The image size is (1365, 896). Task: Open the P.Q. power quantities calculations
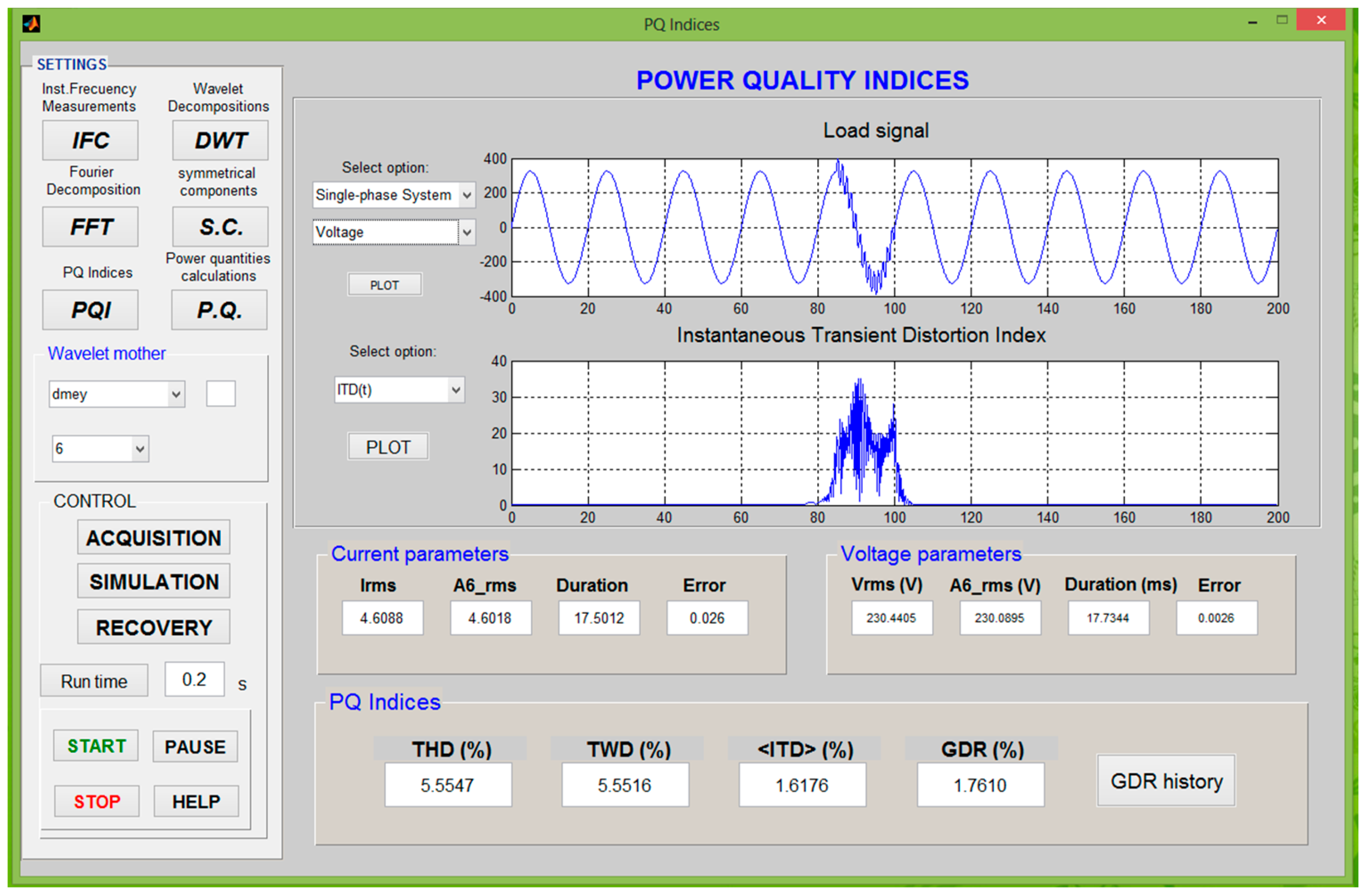pos(219,310)
